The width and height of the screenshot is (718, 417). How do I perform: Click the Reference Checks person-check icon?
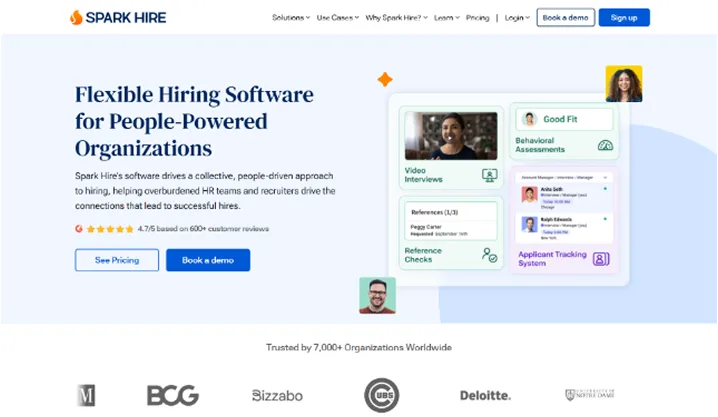(x=489, y=255)
